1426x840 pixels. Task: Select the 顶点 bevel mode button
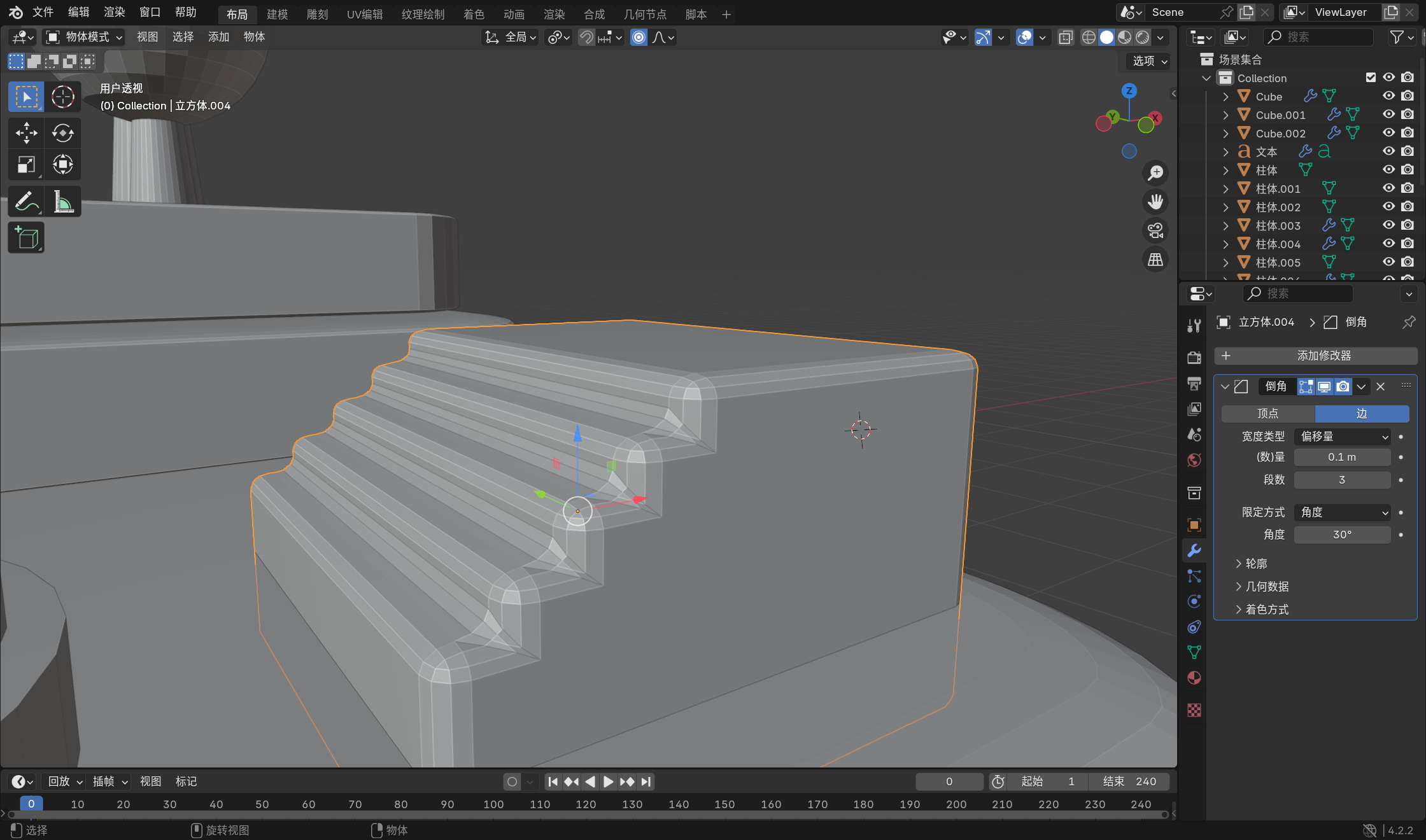tap(1267, 414)
